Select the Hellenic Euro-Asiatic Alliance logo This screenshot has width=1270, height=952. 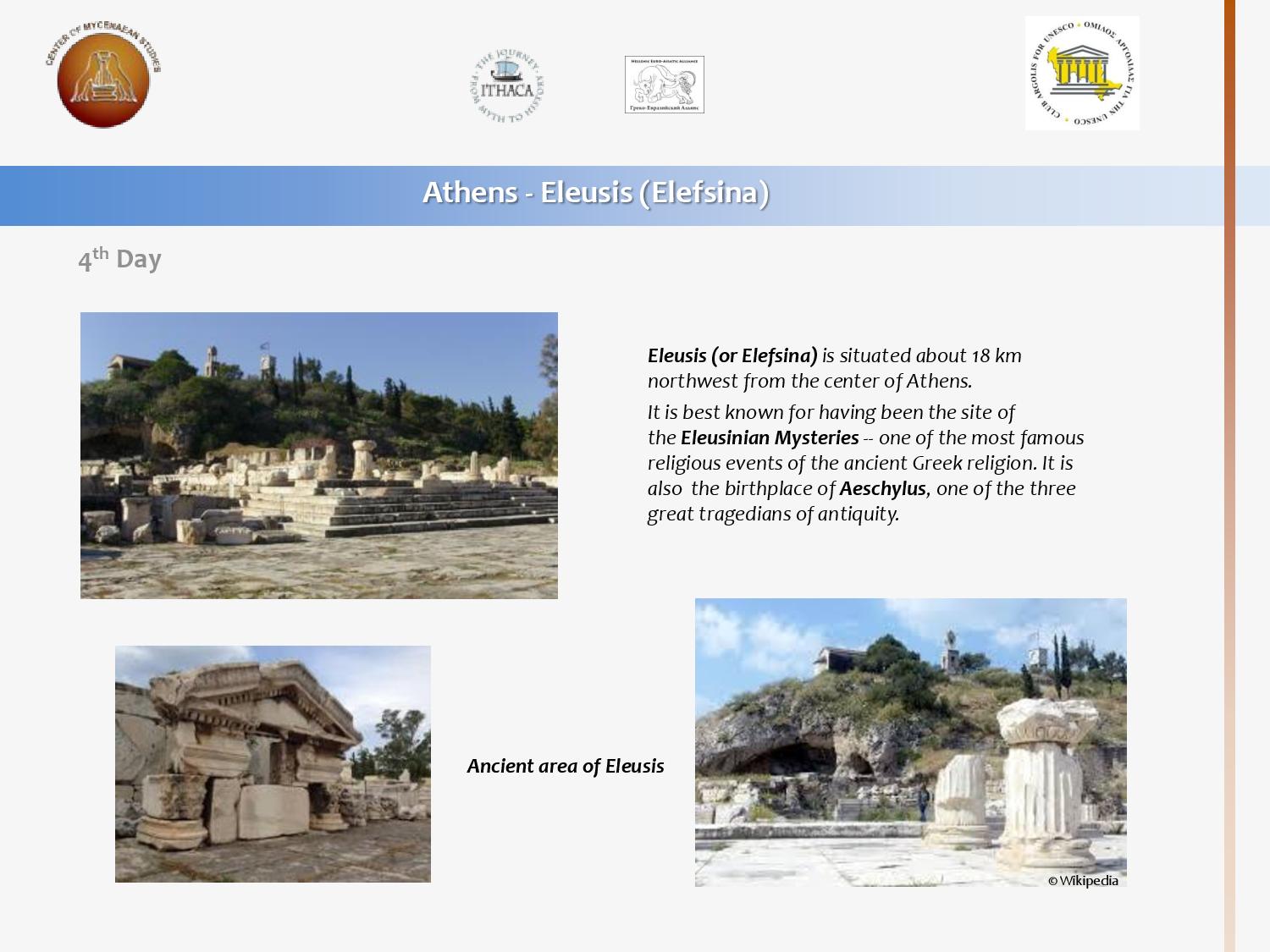pyautogui.click(x=665, y=85)
